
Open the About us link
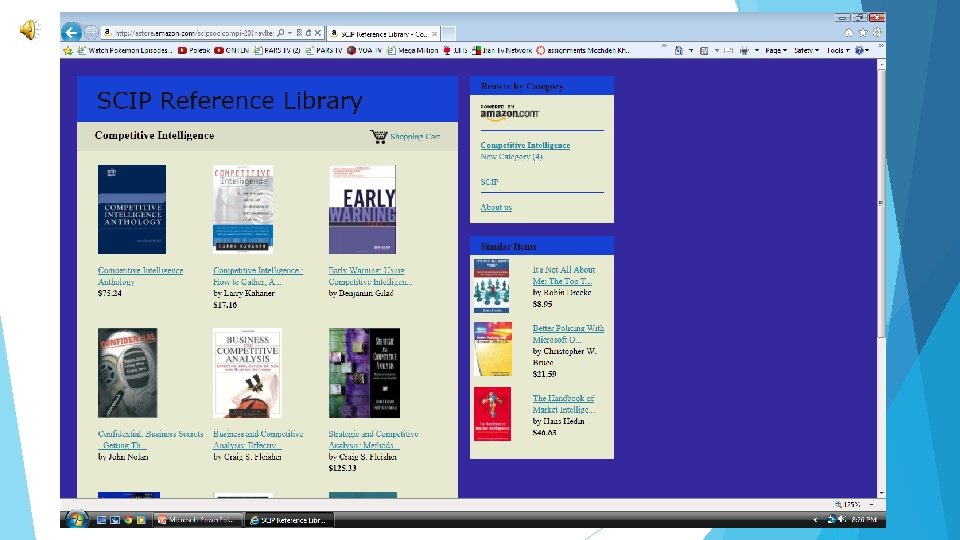point(496,207)
